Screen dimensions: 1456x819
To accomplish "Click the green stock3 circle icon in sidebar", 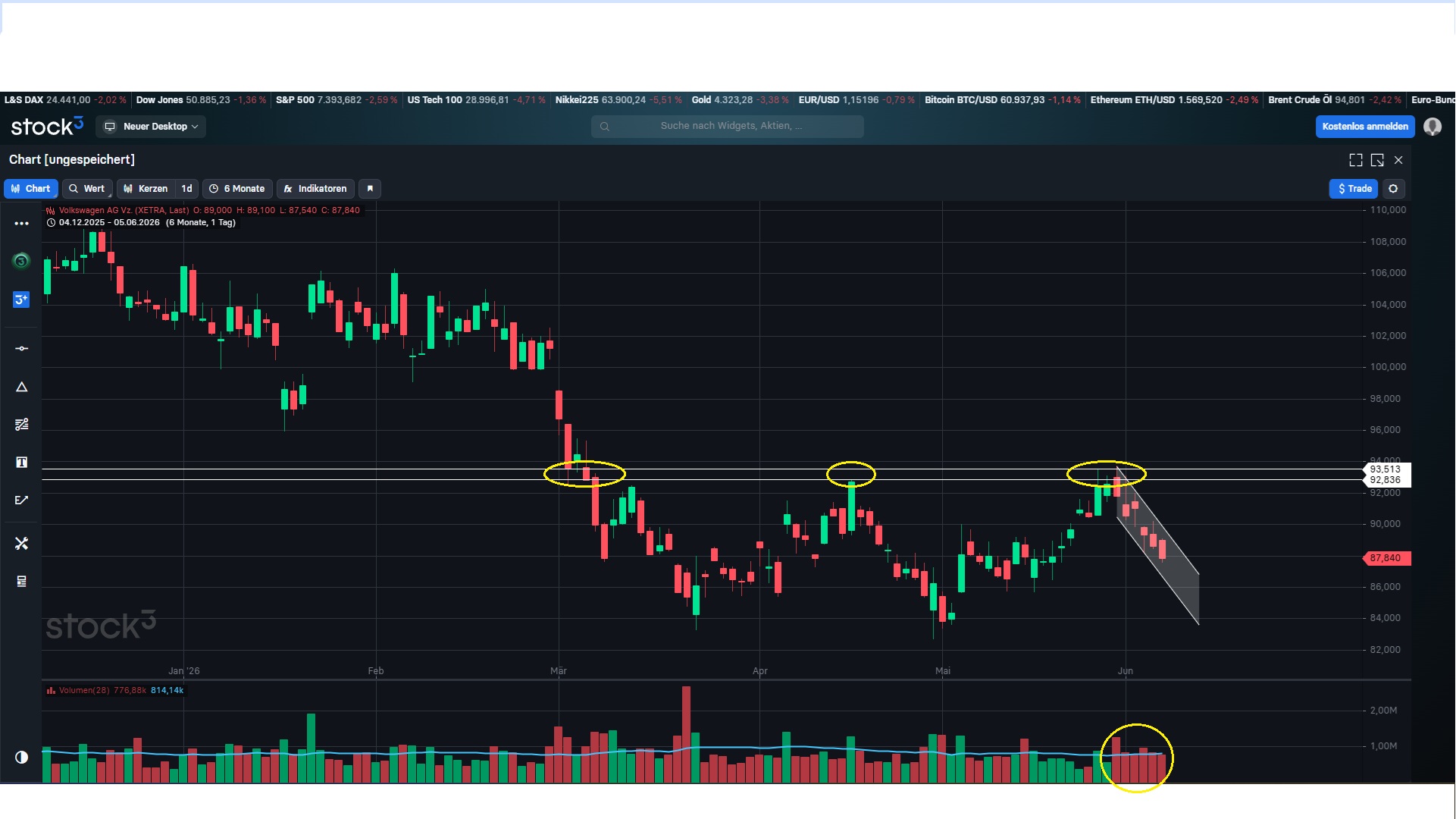I will click(21, 261).
